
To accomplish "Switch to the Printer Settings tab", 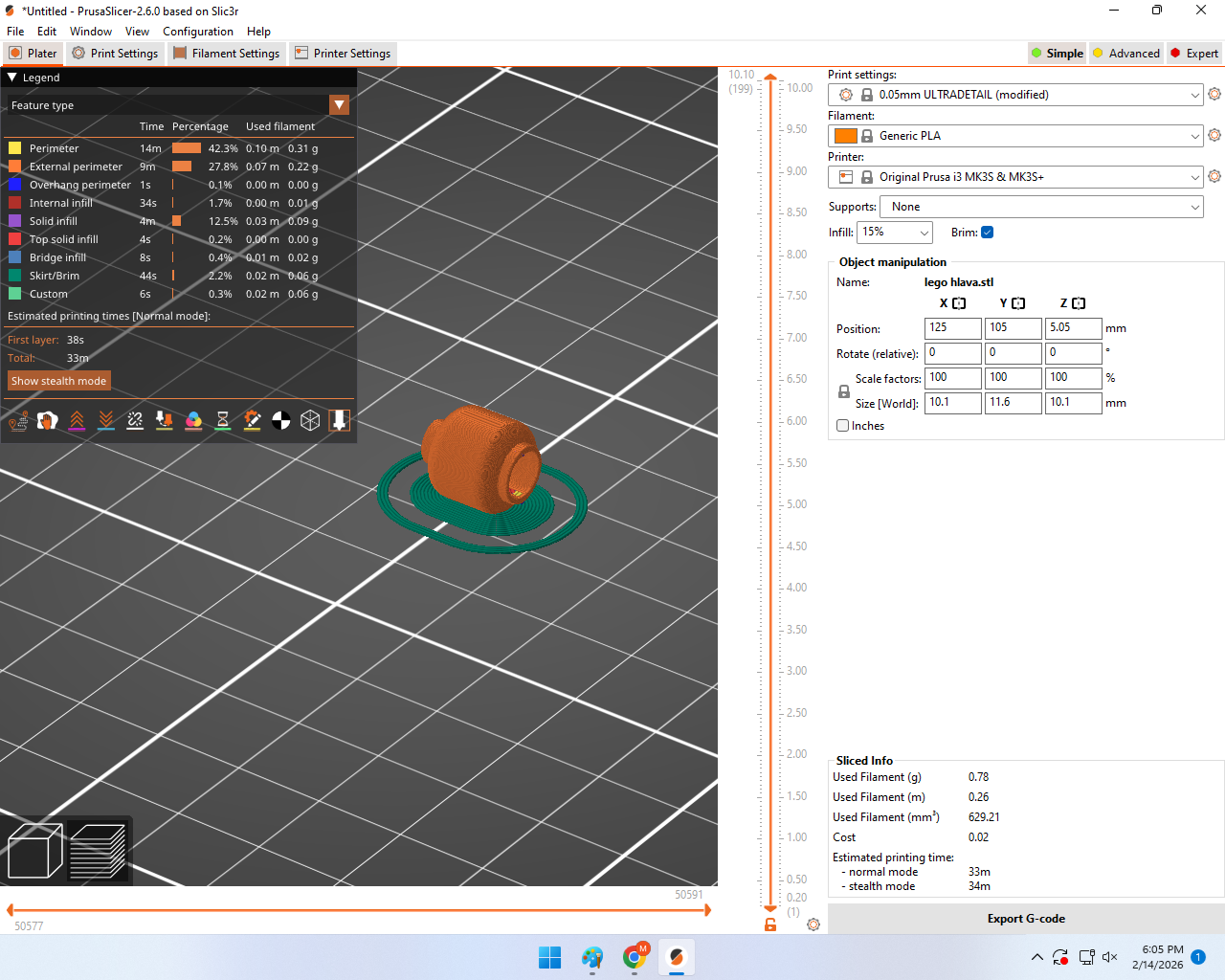I will 343,54.
